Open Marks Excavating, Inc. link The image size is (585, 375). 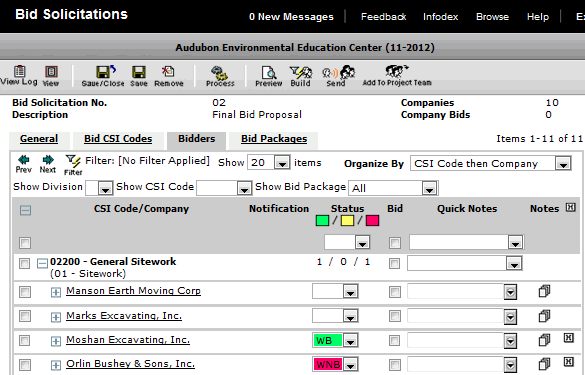pos(124,316)
